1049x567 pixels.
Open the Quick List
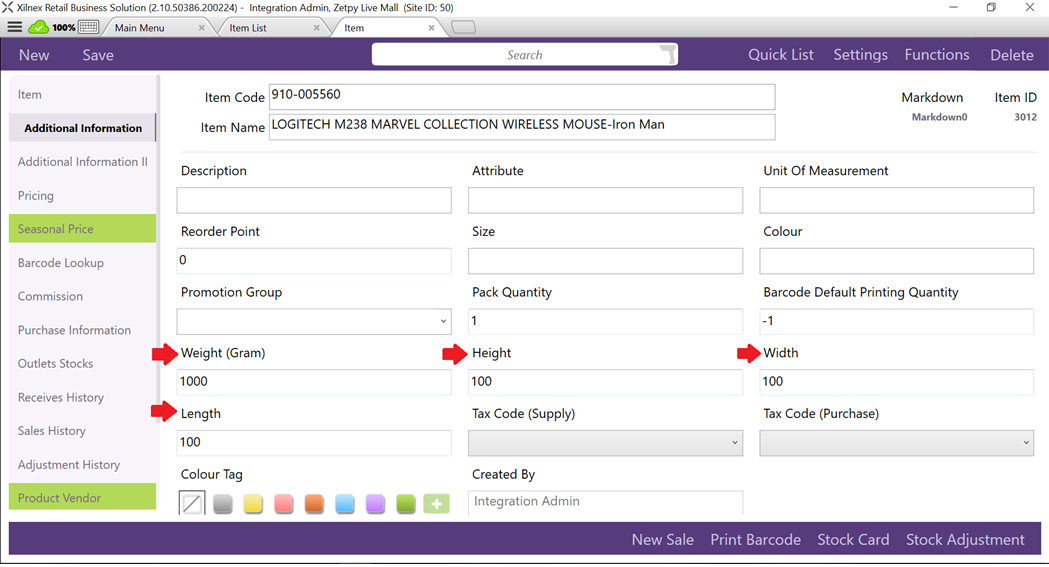781,55
